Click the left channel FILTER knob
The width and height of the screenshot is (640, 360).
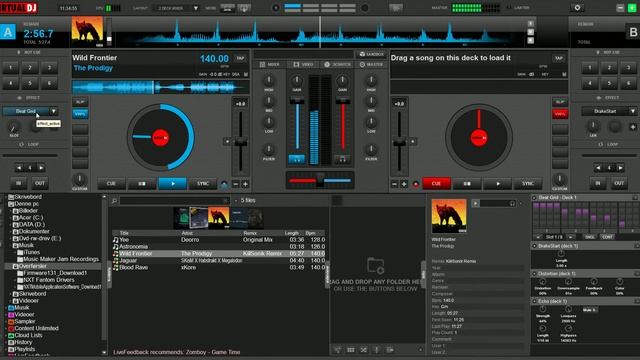[x=269, y=149]
